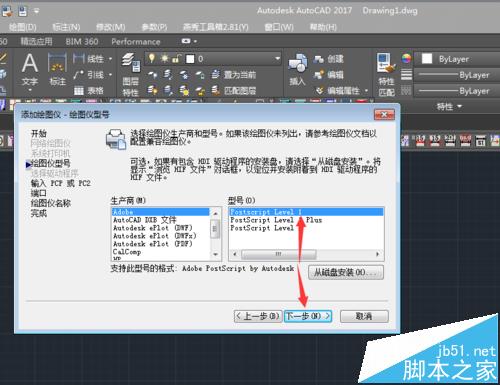
Task: Switch to the 精选应用 ribbon tab
Action: click(x=36, y=42)
